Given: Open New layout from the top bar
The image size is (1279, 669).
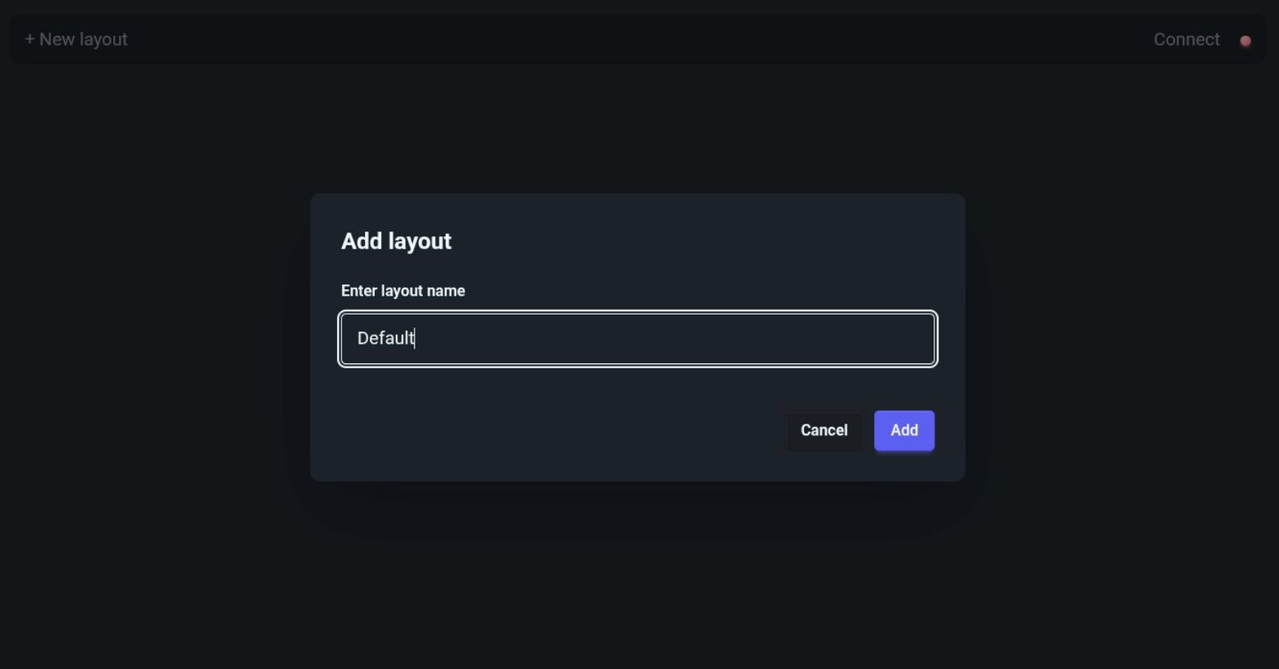Looking at the screenshot, I should point(76,40).
